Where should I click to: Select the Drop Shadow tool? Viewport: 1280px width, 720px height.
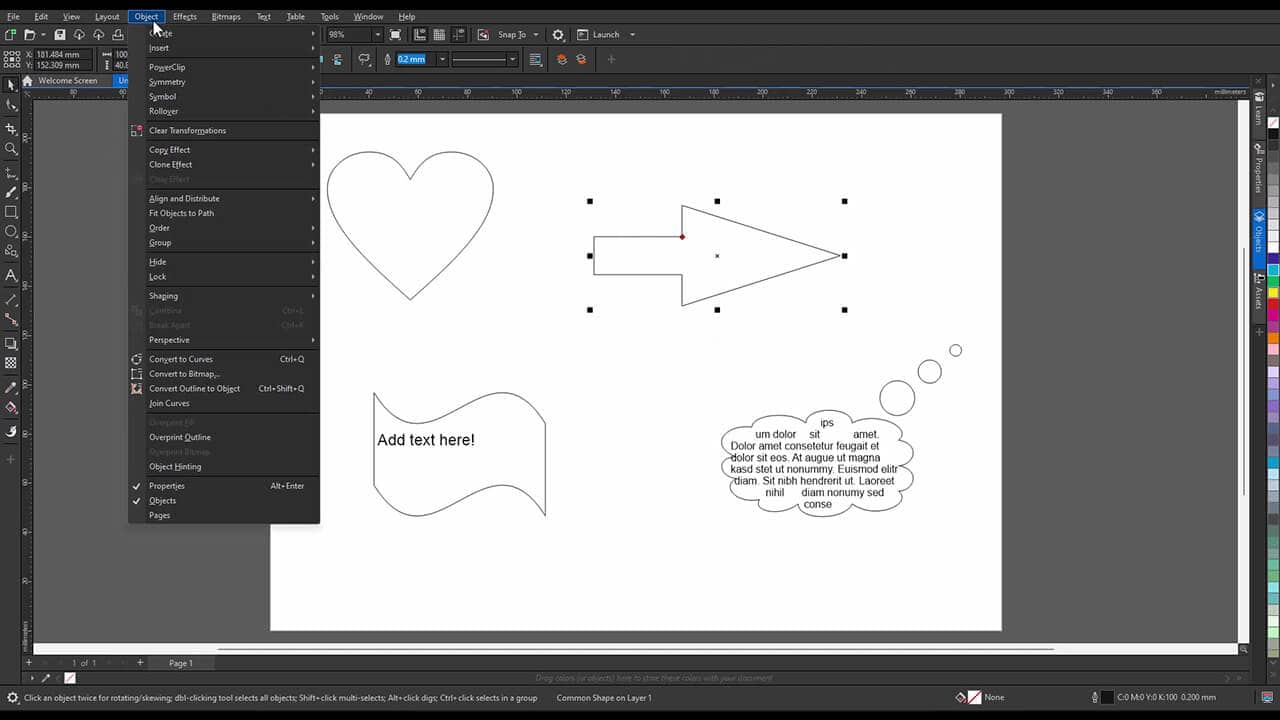click(11, 343)
